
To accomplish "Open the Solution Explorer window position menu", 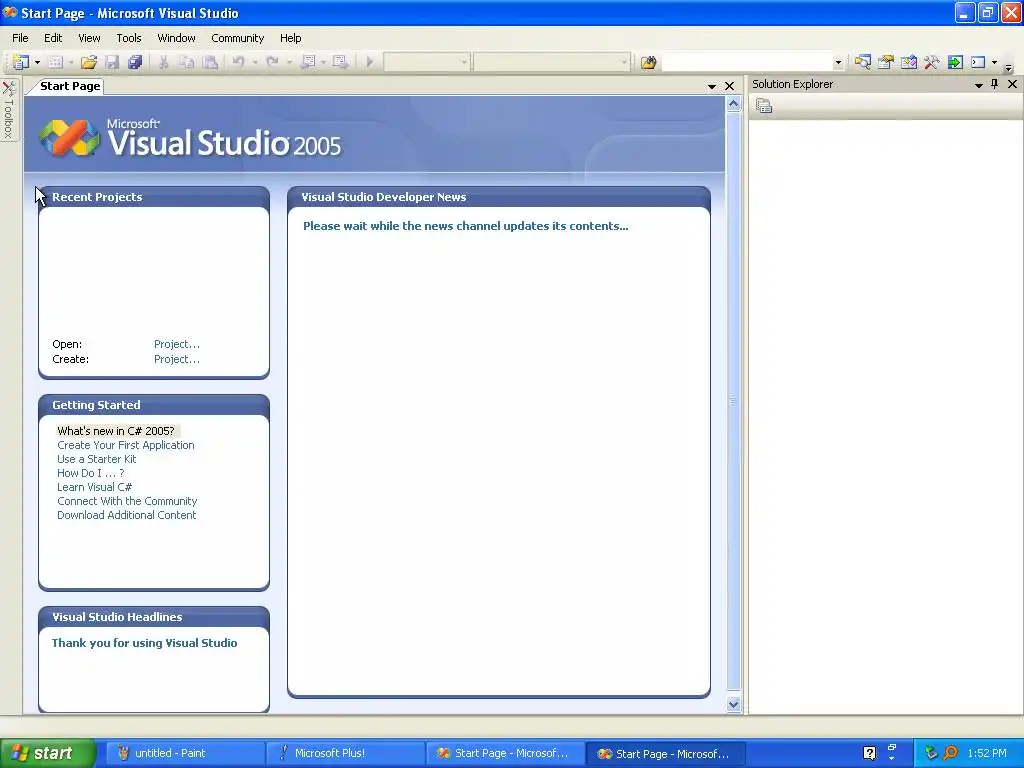I will (978, 85).
